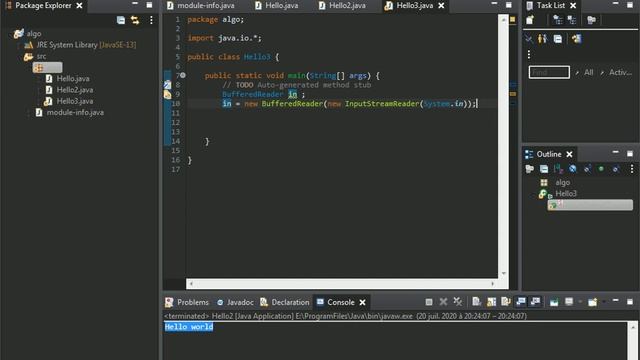Click the Activate task link

pyautogui.click(x=620, y=72)
